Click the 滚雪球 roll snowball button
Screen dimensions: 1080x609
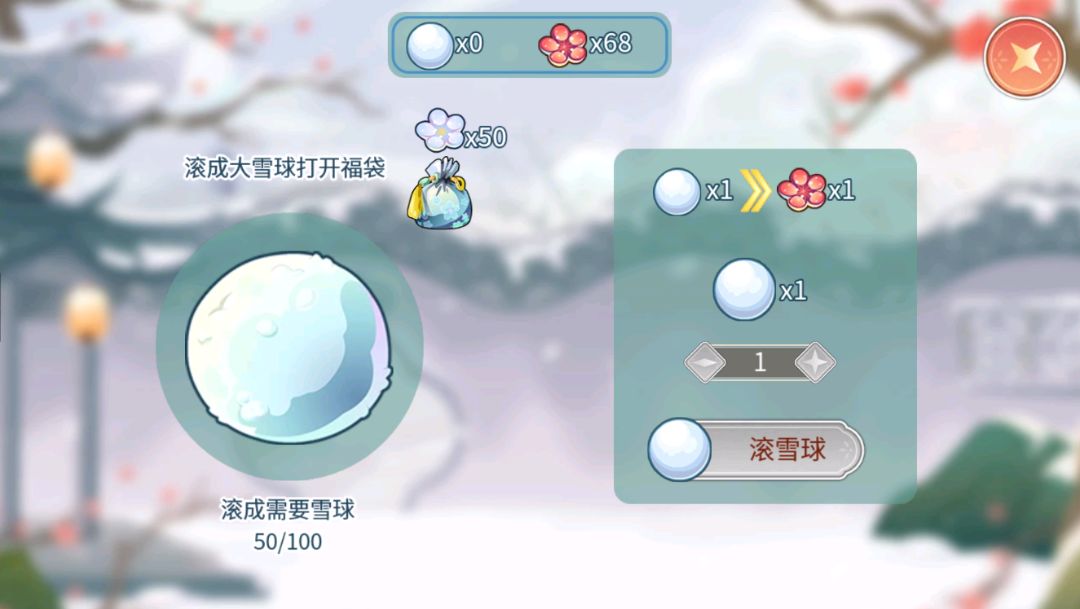(756, 450)
